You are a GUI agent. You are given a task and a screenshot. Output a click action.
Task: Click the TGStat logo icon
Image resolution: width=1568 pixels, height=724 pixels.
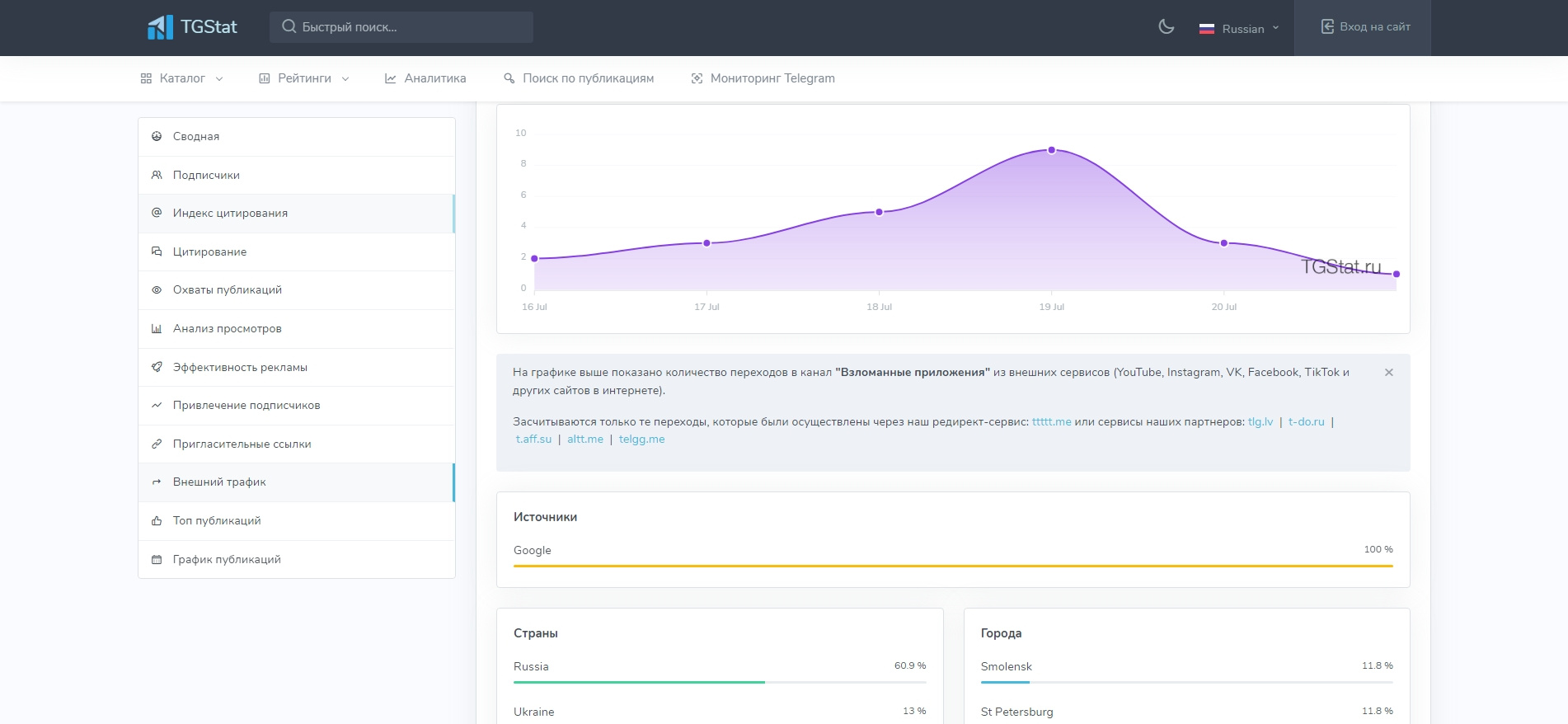click(x=160, y=27)
